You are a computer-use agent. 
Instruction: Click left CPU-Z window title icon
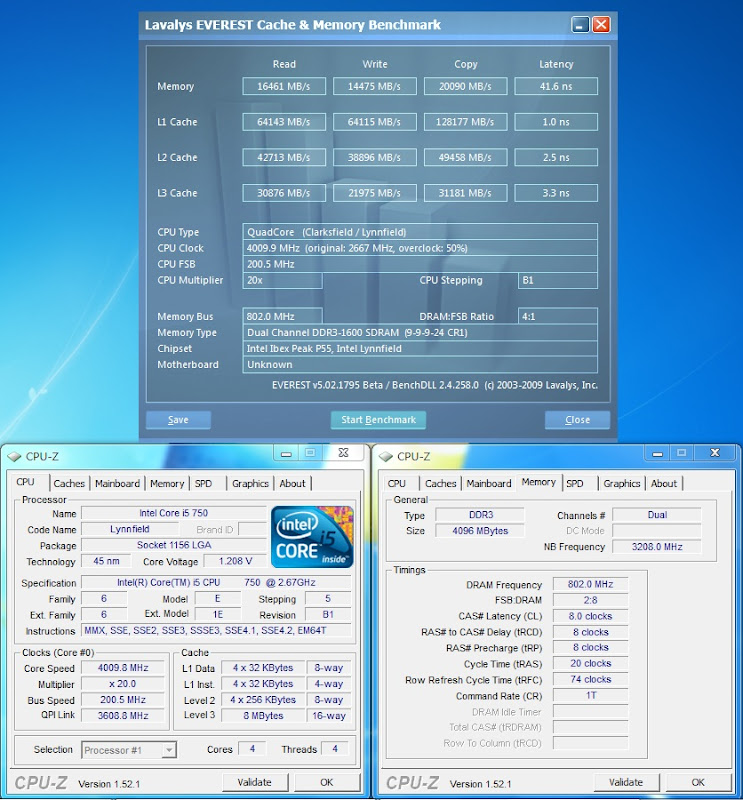(x=14, y=456)
